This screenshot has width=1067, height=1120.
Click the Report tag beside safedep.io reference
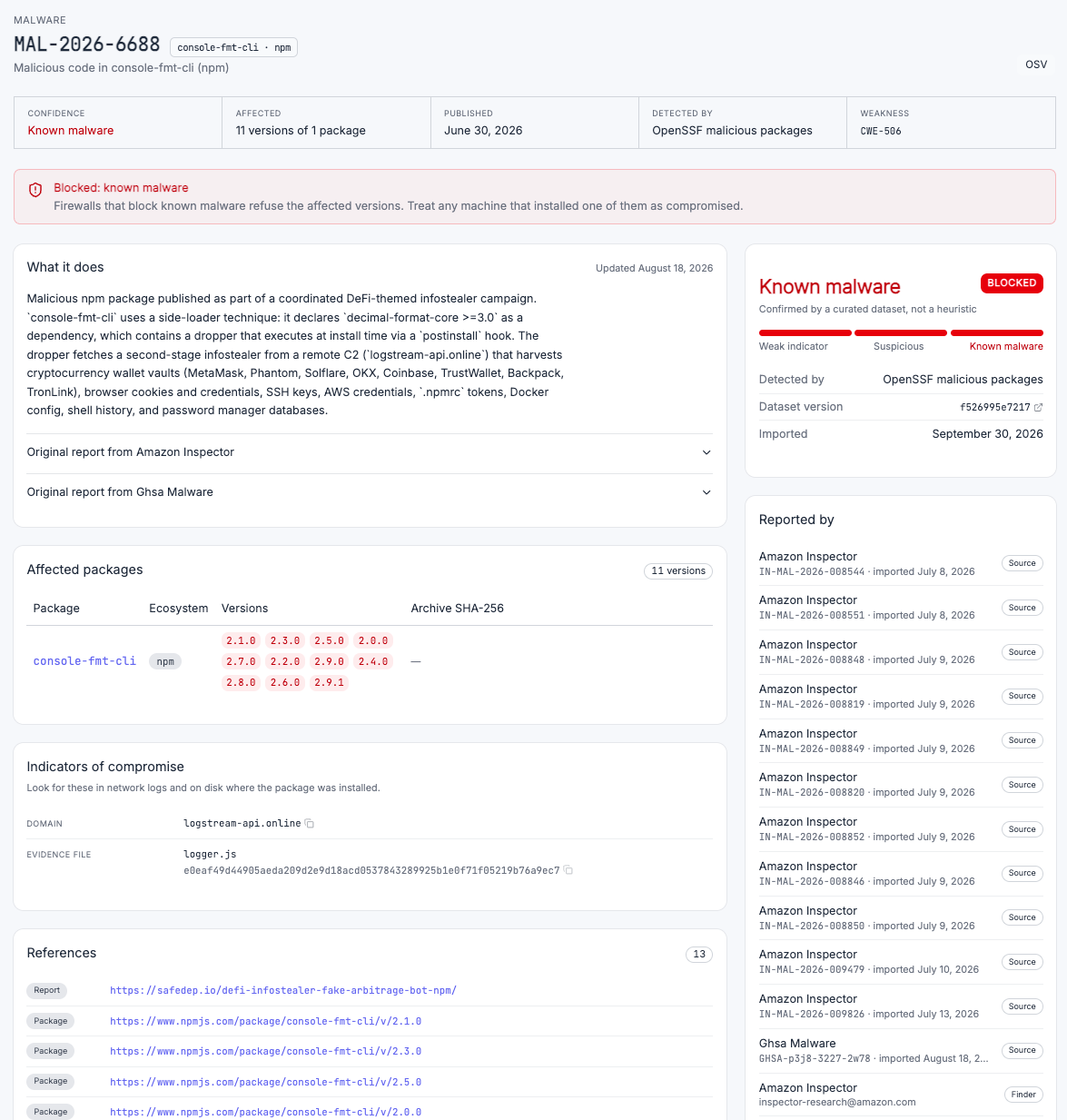(47, 990)
